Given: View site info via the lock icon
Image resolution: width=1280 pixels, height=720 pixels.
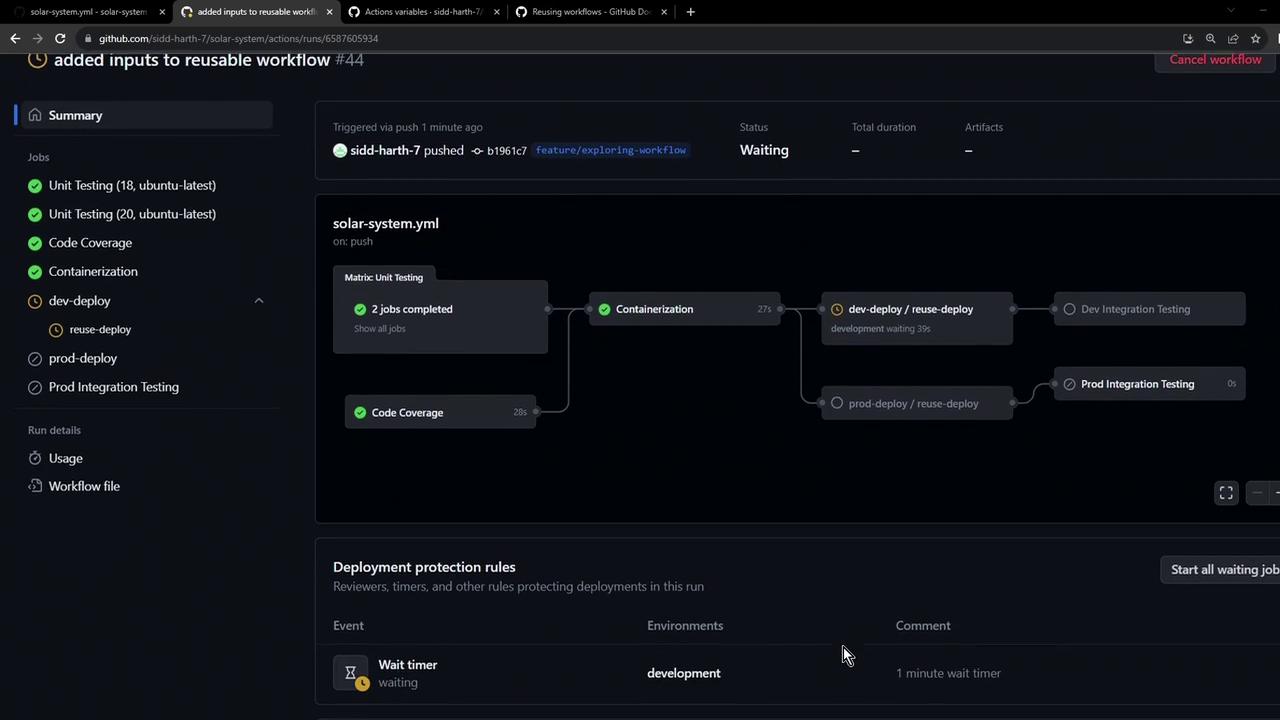Looking at the screenshot, I should tap(88, 38).
